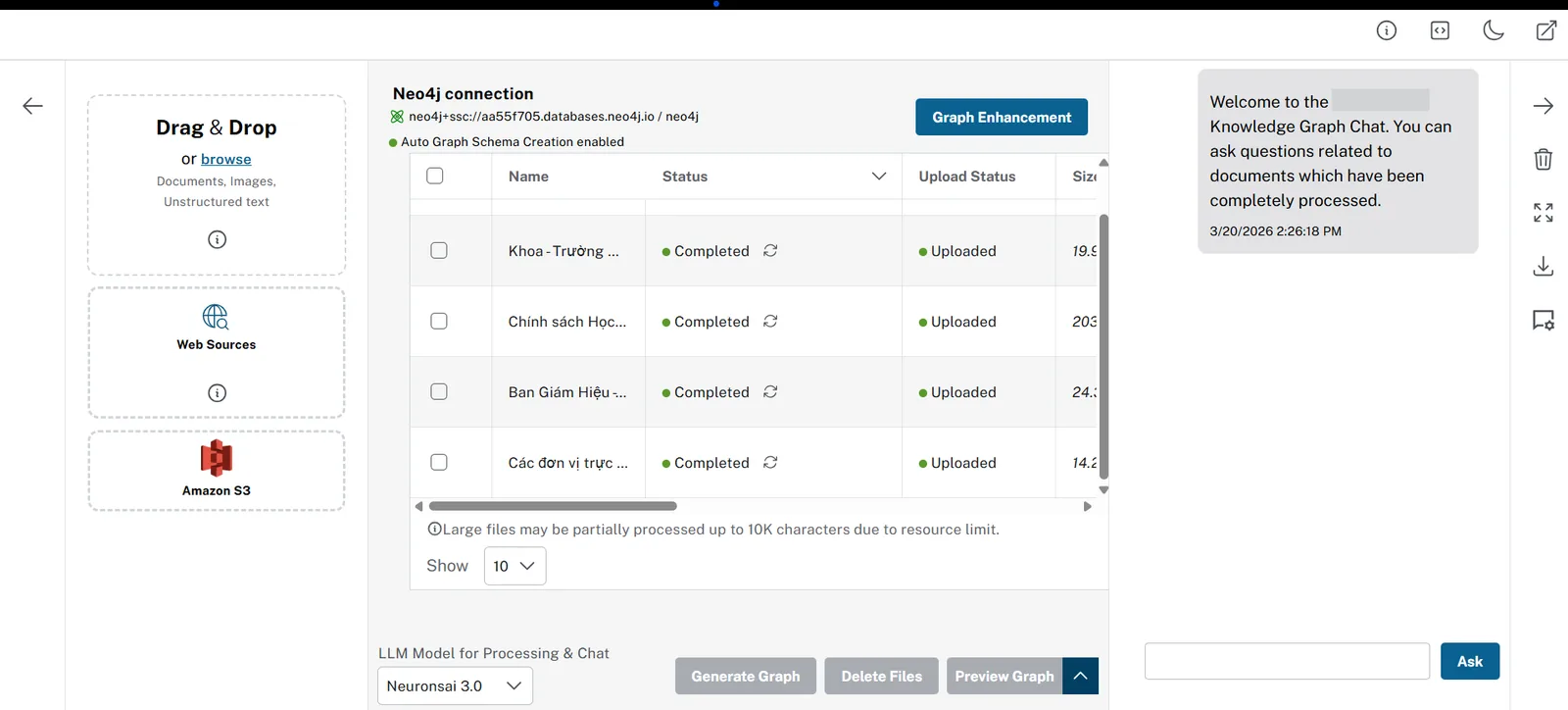1568x710 pixels.
Task: Click the Preview Graph button
Action: [1004, 676]
